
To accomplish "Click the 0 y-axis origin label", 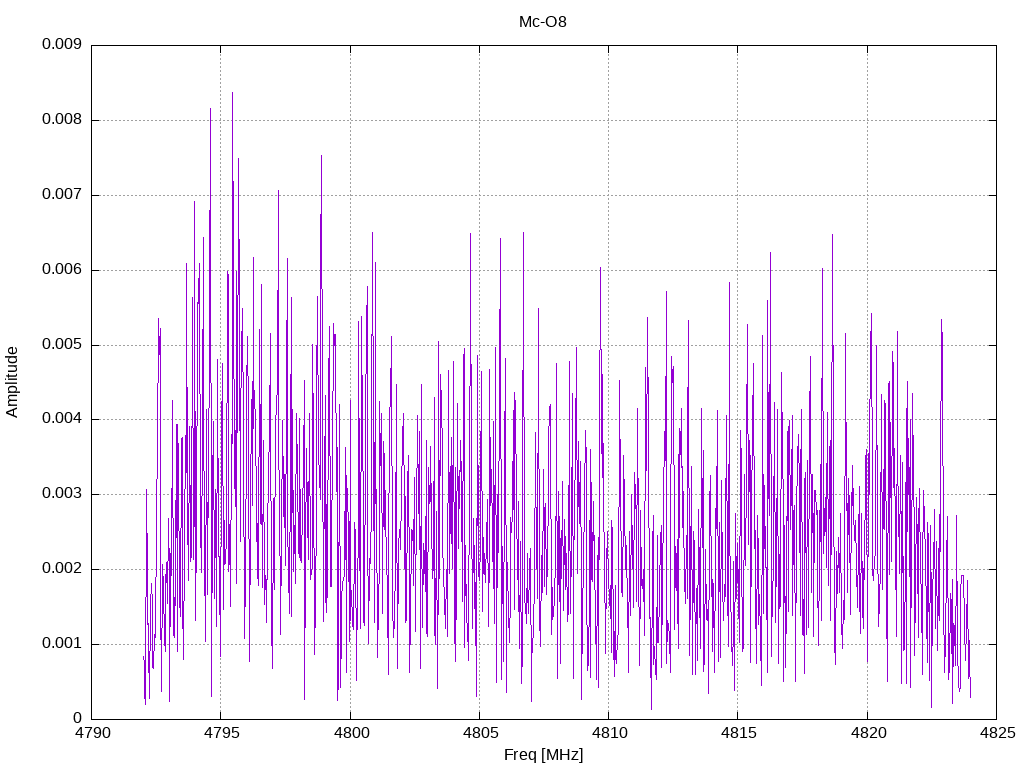I will tap(77, 719).
